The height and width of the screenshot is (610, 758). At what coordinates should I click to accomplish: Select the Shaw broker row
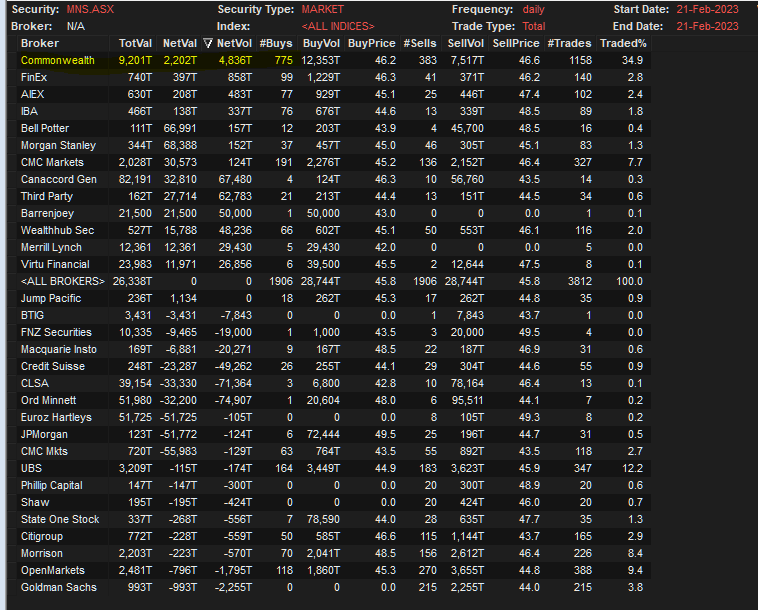coord(334,502)
